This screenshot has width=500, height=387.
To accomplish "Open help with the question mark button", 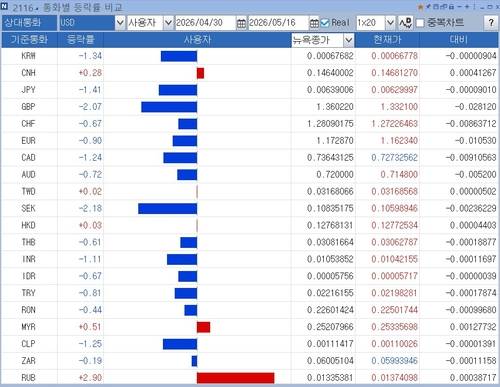I will (x=491, y=23).
